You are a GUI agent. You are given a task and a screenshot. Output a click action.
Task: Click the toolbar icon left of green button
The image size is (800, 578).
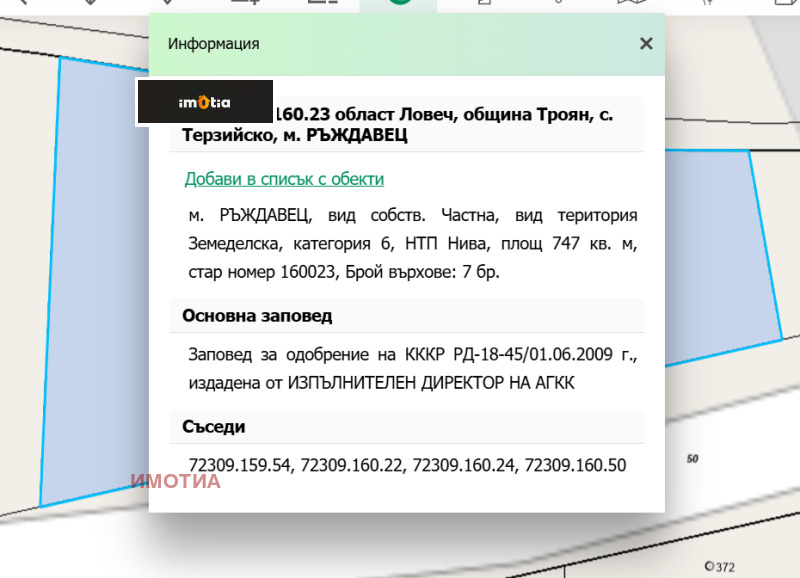(322, 3)
